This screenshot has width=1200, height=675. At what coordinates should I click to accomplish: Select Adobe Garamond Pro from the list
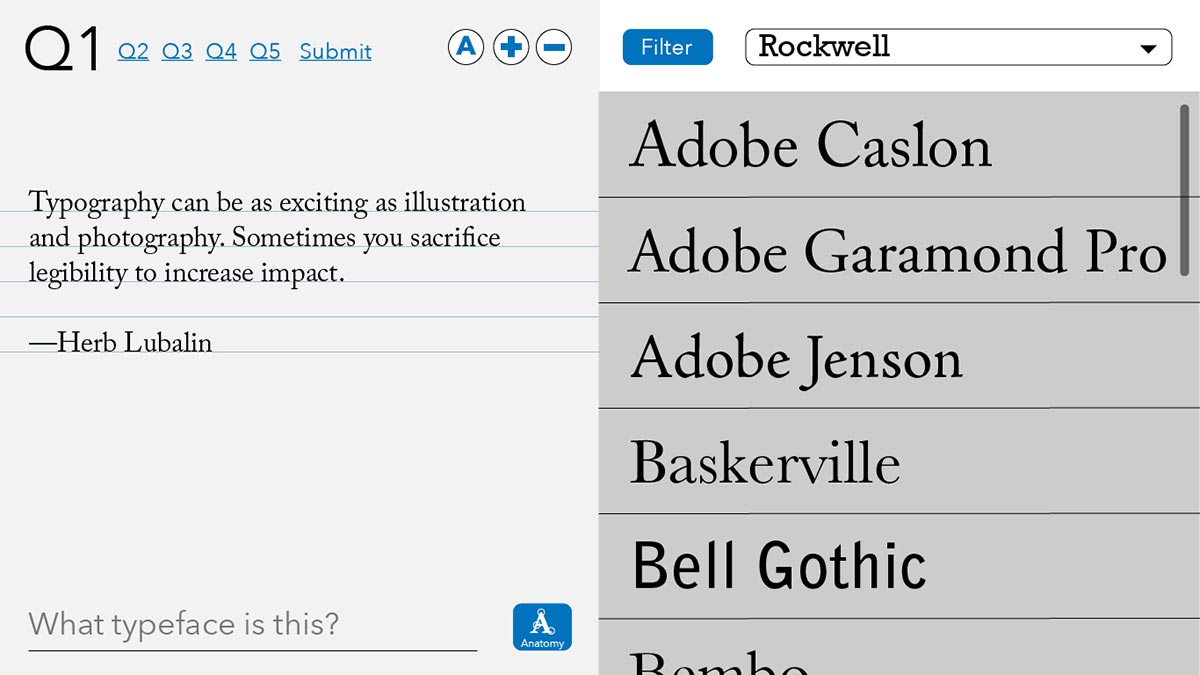[899, 250]
